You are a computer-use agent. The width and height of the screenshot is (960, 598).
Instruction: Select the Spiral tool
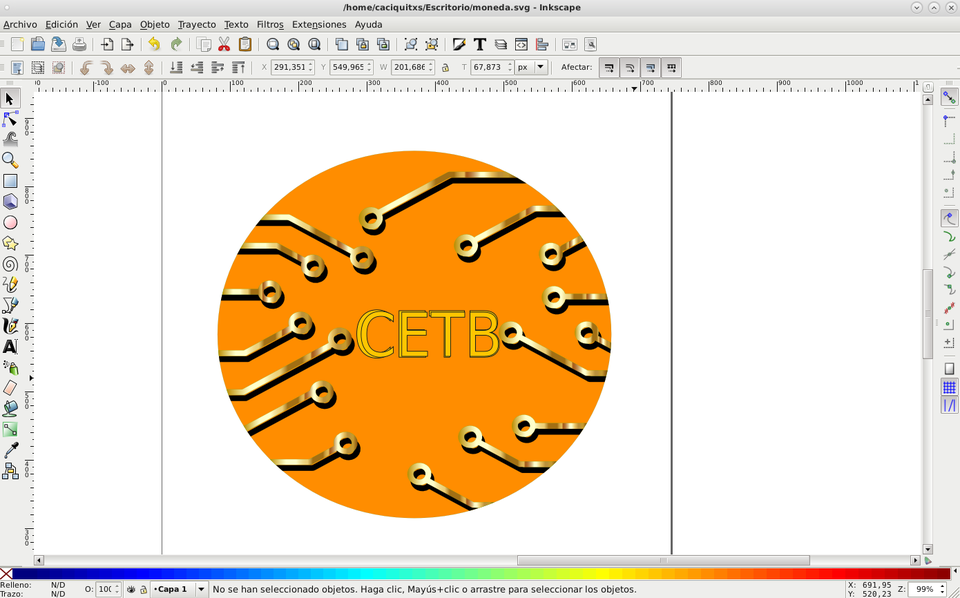pos(10,264)
